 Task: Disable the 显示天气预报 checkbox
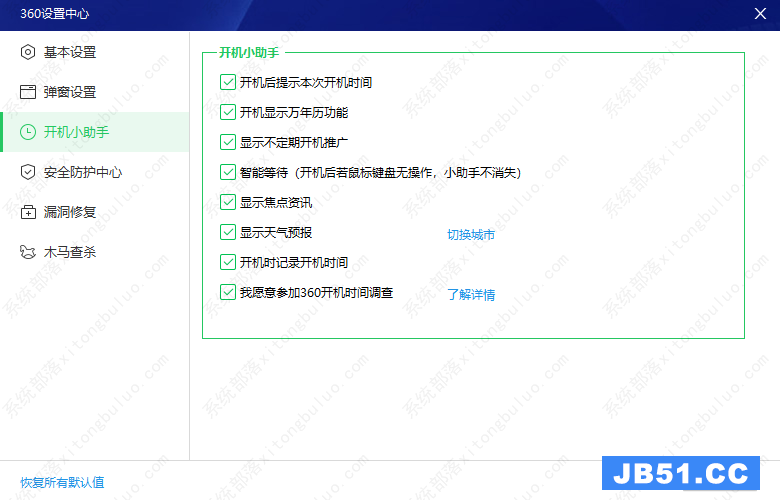coord(227,233)
